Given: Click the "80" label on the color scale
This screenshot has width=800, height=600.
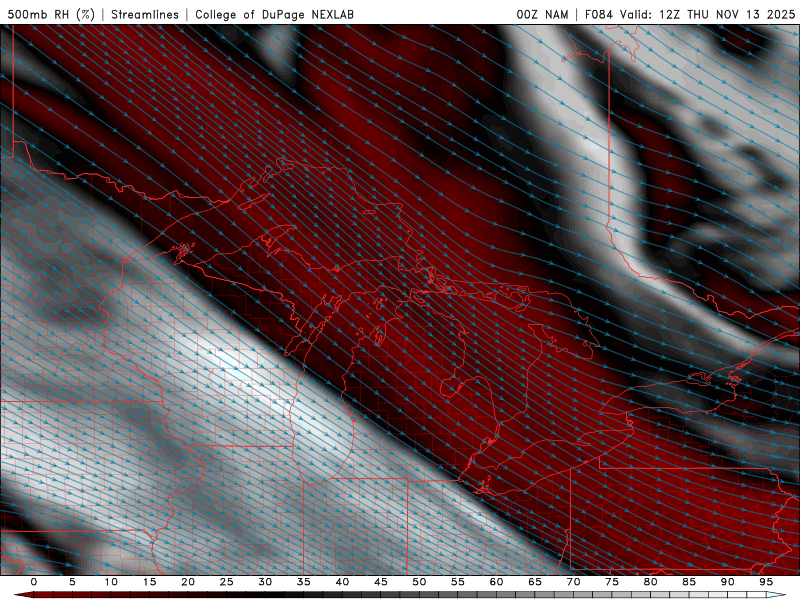Looking at the screenshot, I should coord(651,582).
